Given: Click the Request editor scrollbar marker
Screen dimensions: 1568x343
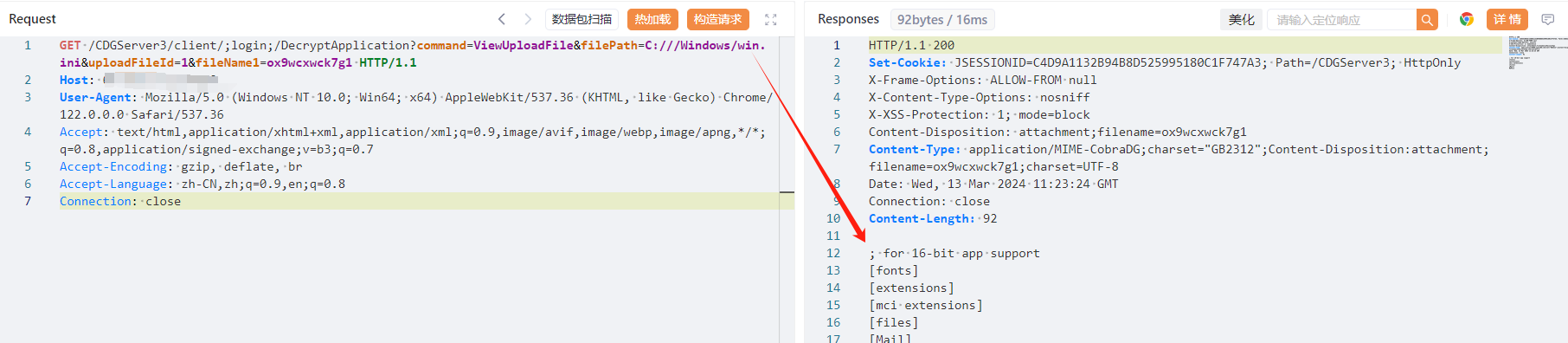Looking at the screenshot, I should click(787, 191).
